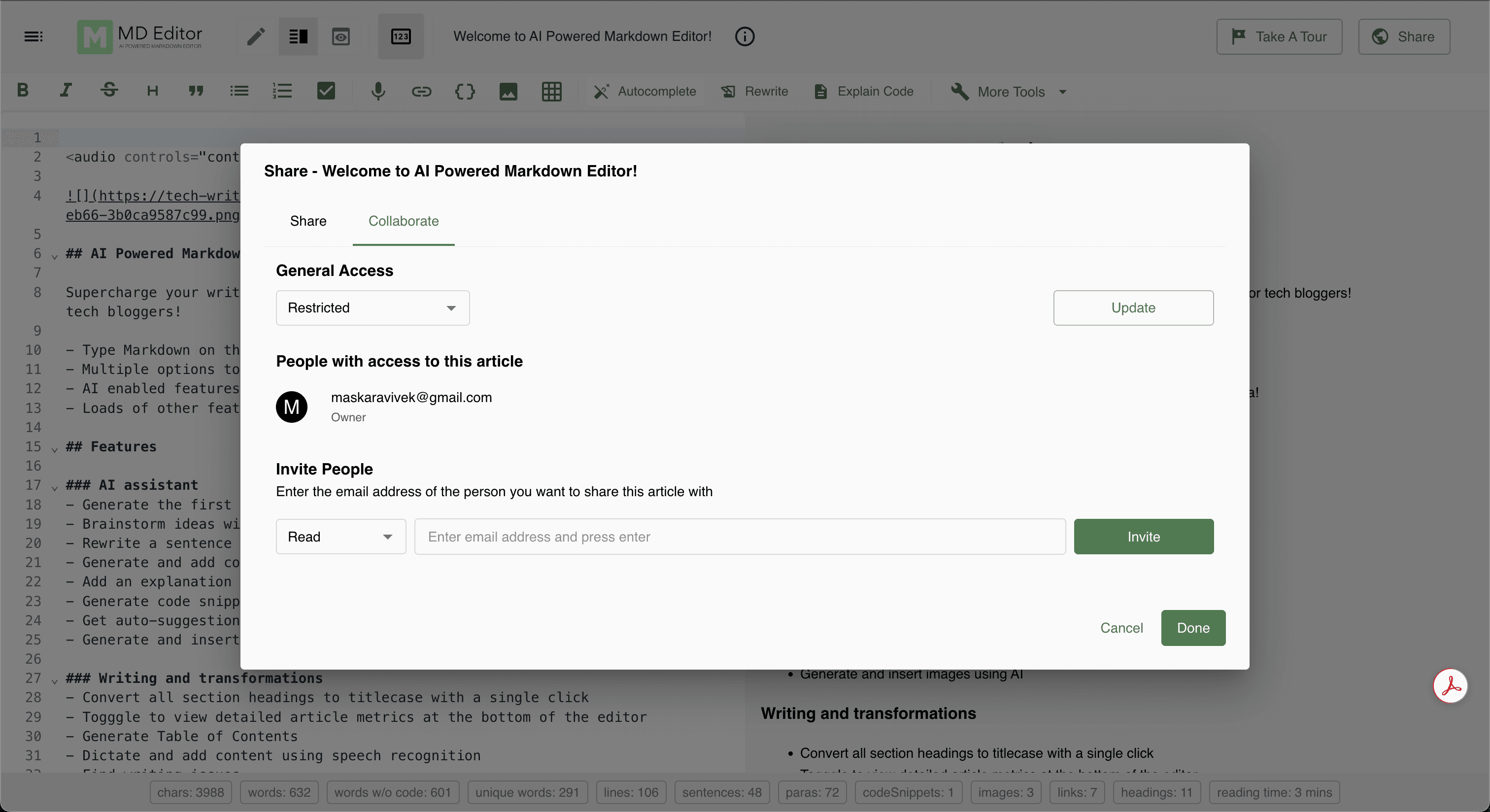
Task: Open the hamburger navigation menu
Action: [33, 36]
